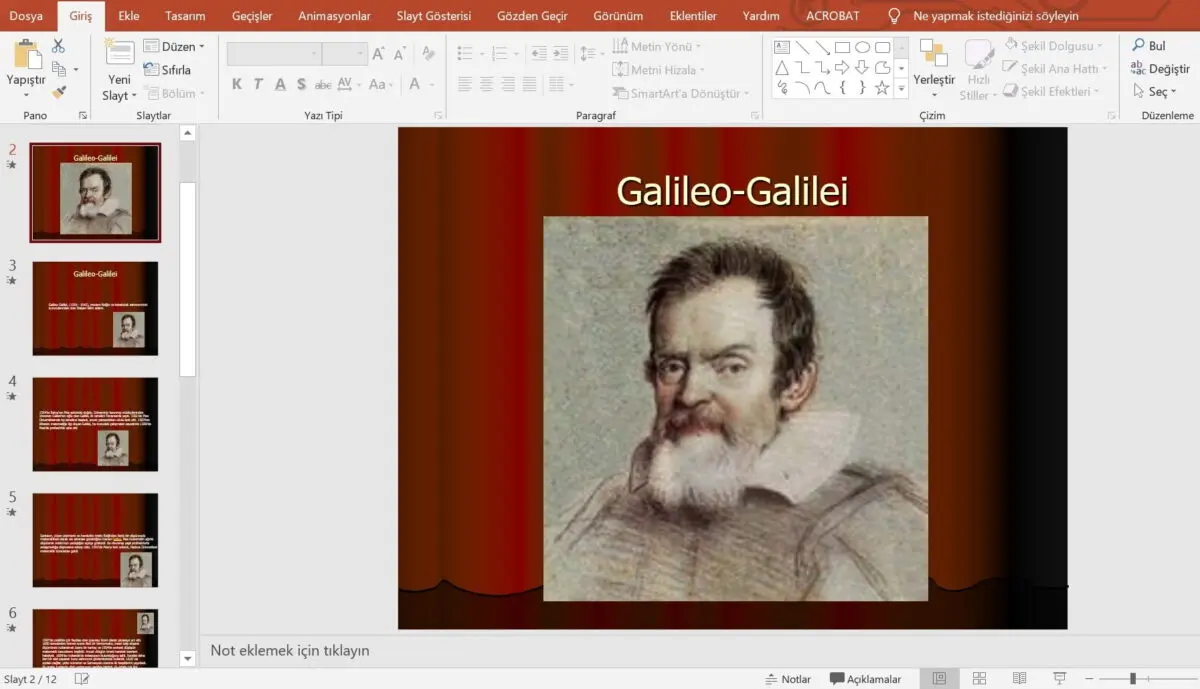Select the Triangle shape

click(782, 68)
